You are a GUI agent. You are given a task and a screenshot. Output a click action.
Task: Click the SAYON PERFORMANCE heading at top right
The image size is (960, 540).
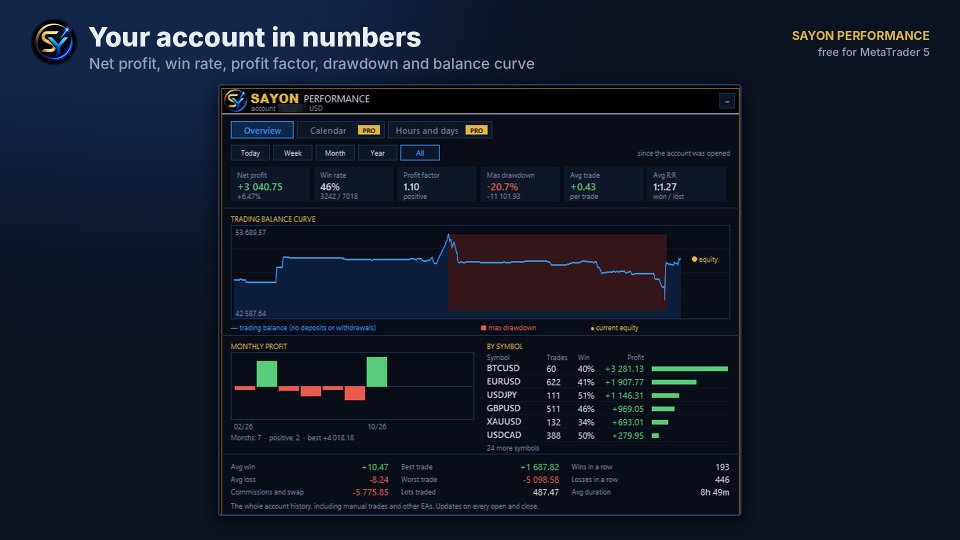tap(861, 36)
